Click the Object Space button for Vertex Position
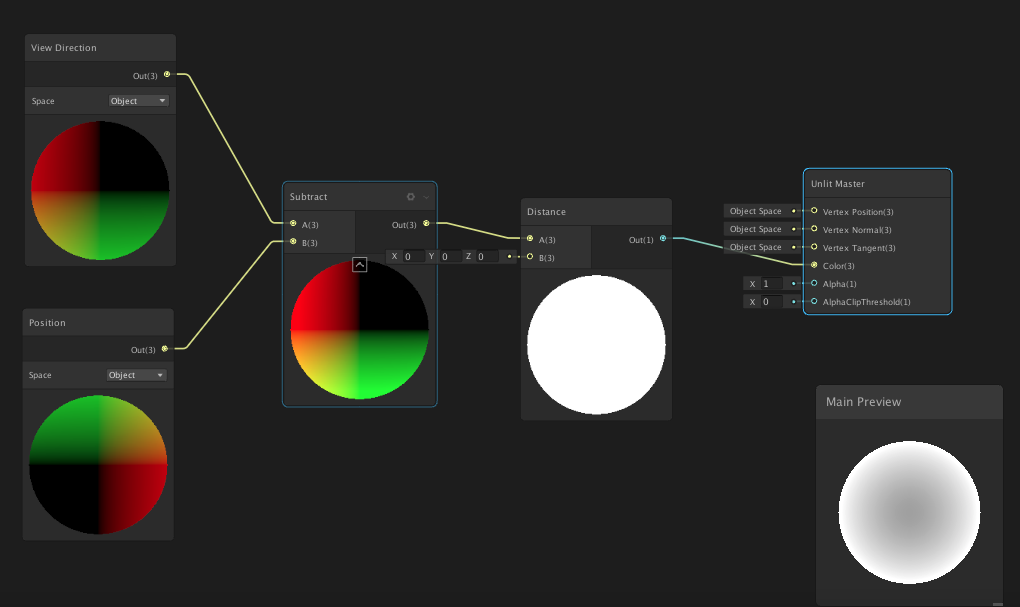Viewport: 1020px width, 607px height. (755, 211)
